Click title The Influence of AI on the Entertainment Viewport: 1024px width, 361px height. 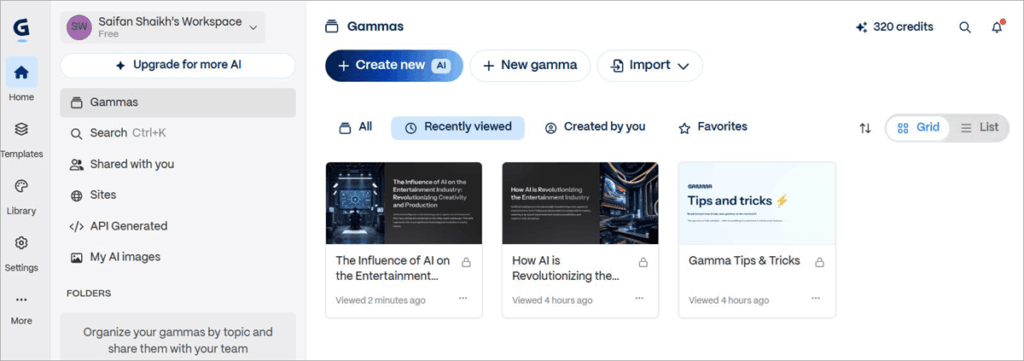point(392,268)
